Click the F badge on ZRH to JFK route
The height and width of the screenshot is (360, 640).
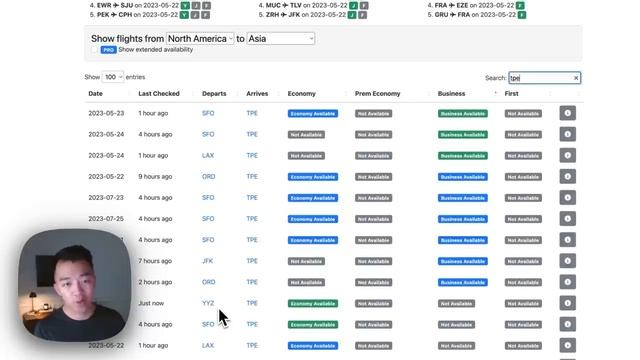click(x=362, y=15)
